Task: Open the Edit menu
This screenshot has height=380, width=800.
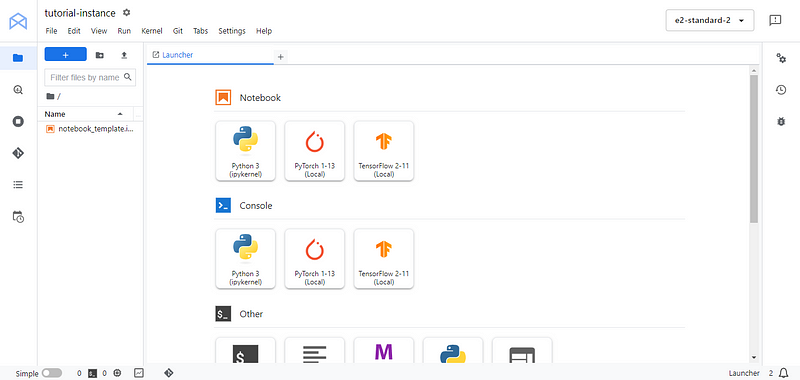Action: pyautogui.click(x=74, y=31)
